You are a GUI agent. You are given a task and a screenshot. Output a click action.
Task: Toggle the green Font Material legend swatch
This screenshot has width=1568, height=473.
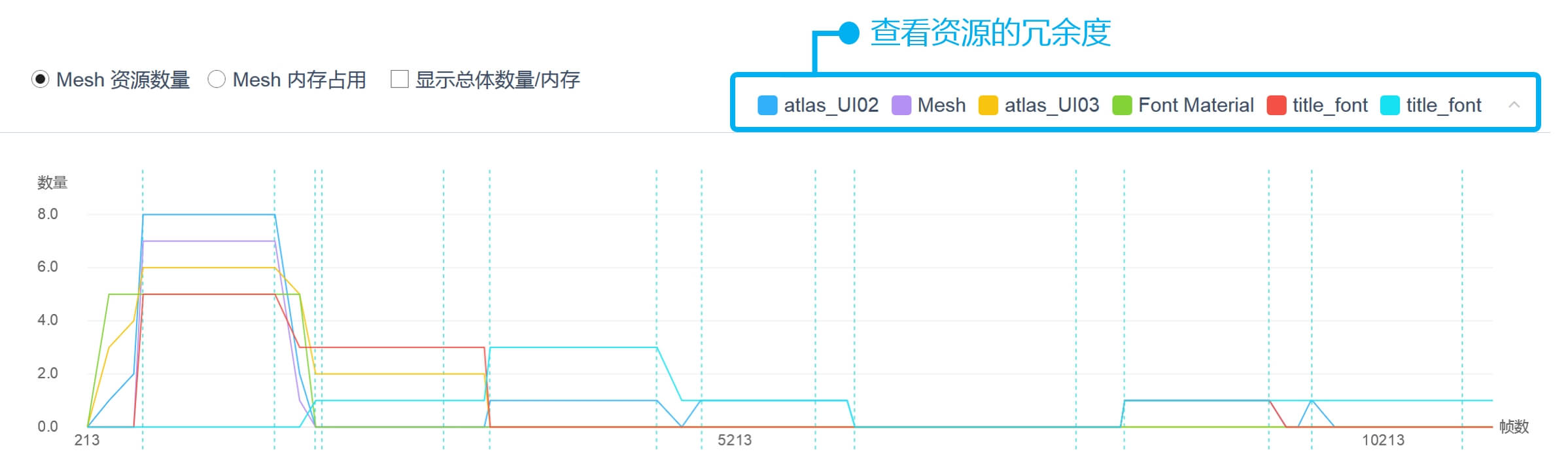click(1122, 105)
